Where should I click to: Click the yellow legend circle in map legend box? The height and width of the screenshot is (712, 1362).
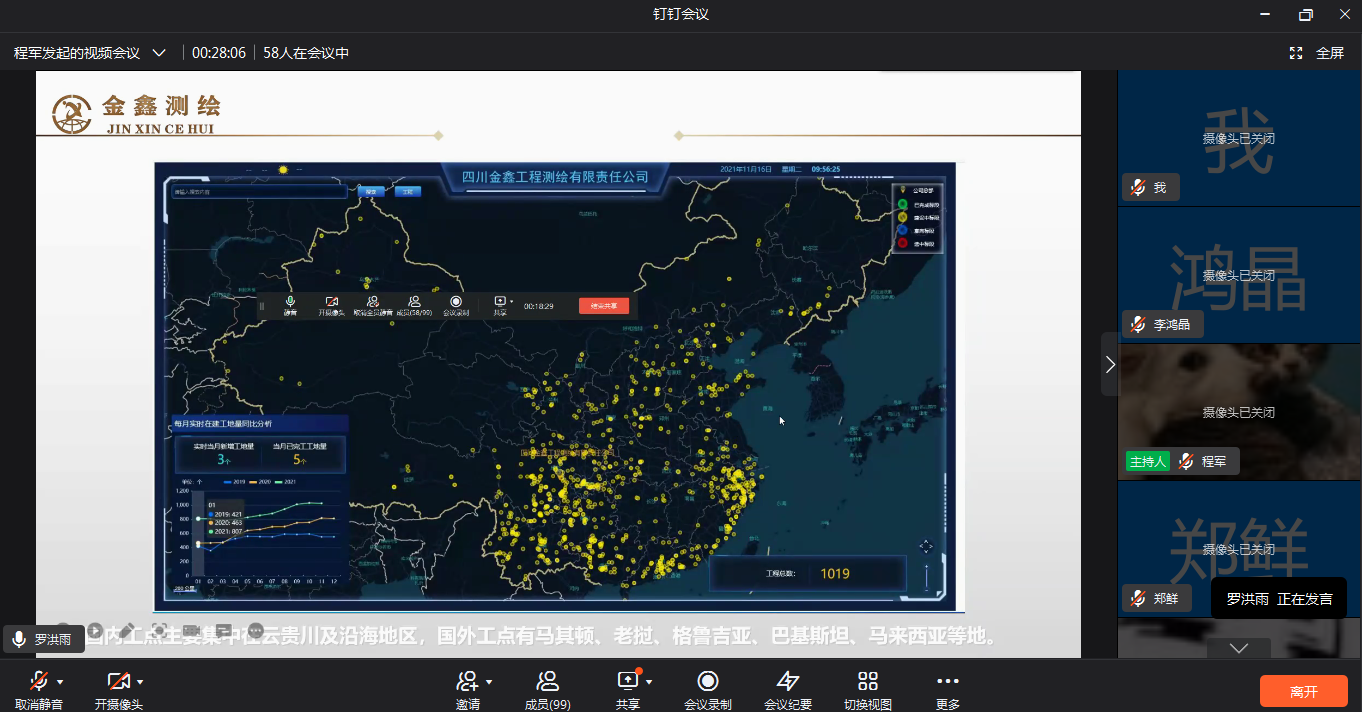click(903, 217)
